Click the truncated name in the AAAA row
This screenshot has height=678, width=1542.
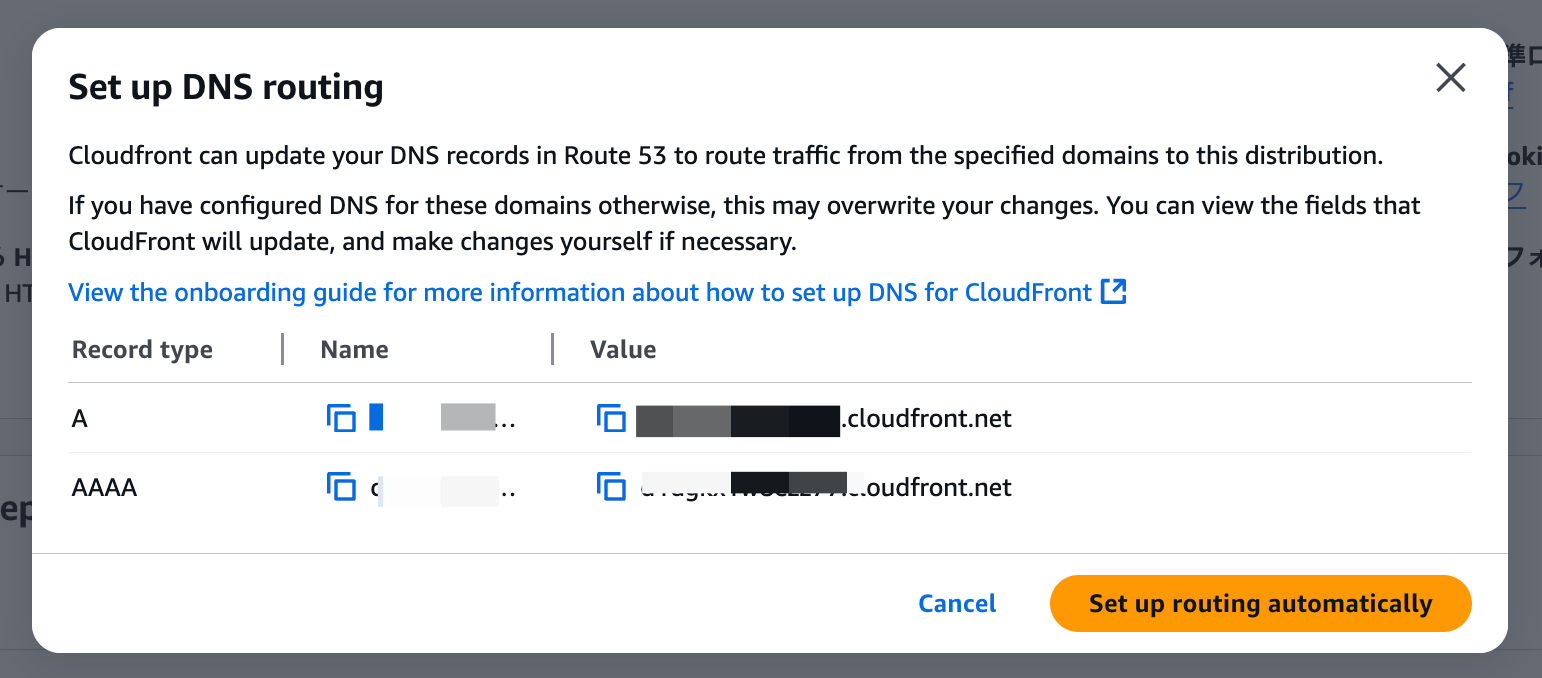click(x=442, y=487)
